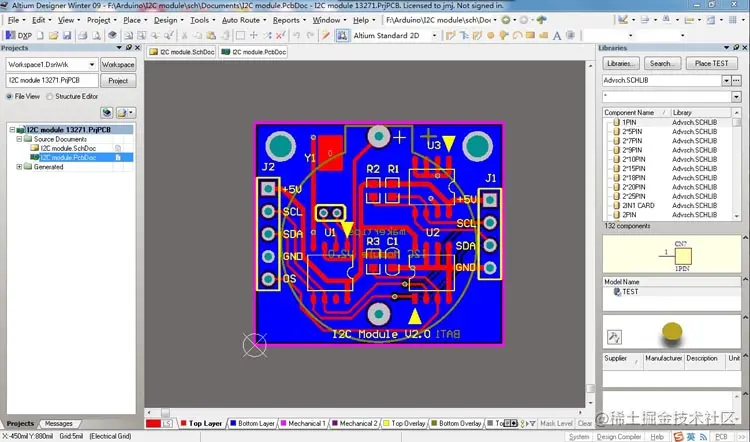The image size is (750, 442).
Task: Open the Workspace1.DsnWrk dropdown
Action: click(91, 65)
